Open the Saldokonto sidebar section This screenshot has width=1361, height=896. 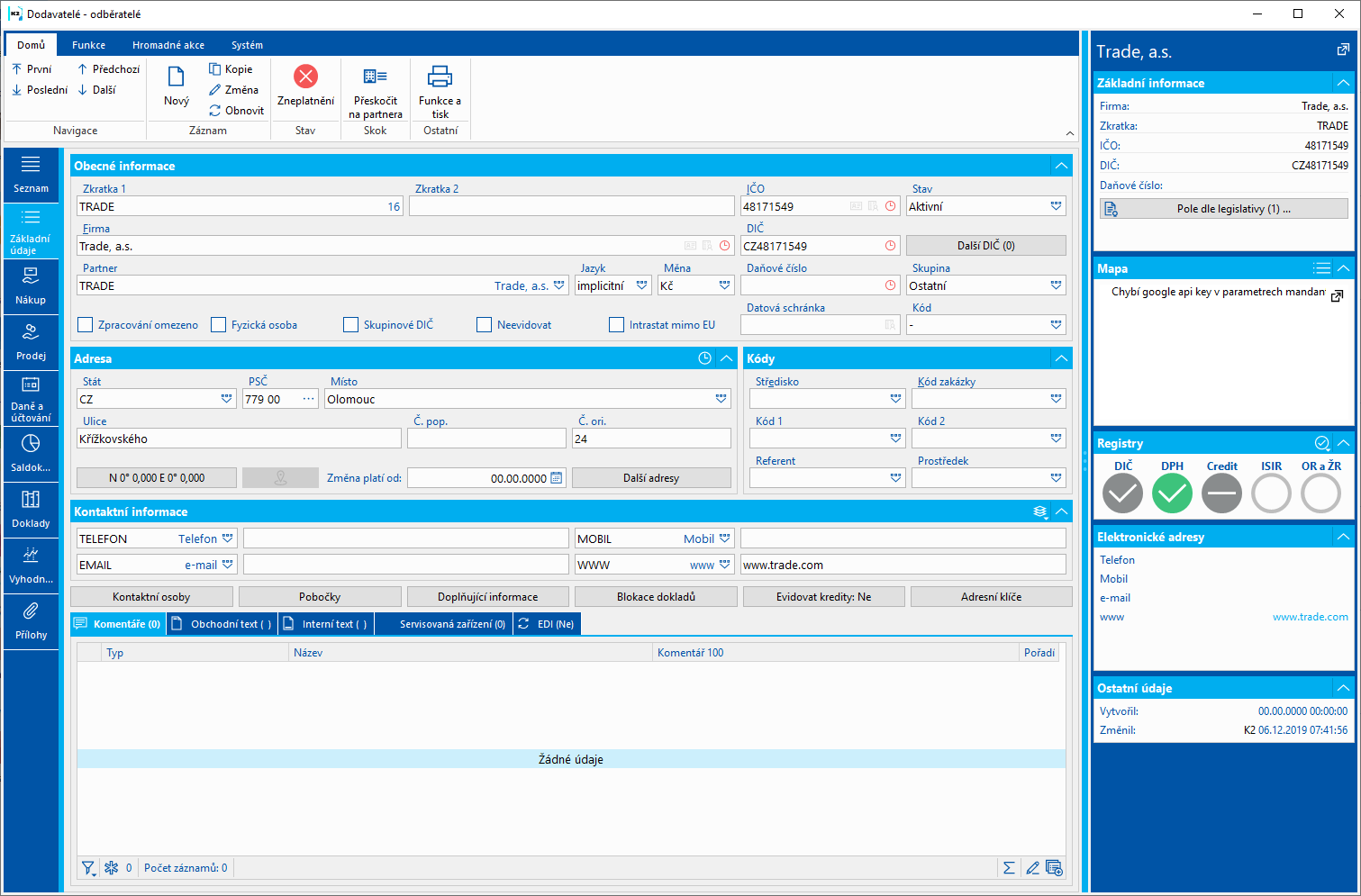31,453
